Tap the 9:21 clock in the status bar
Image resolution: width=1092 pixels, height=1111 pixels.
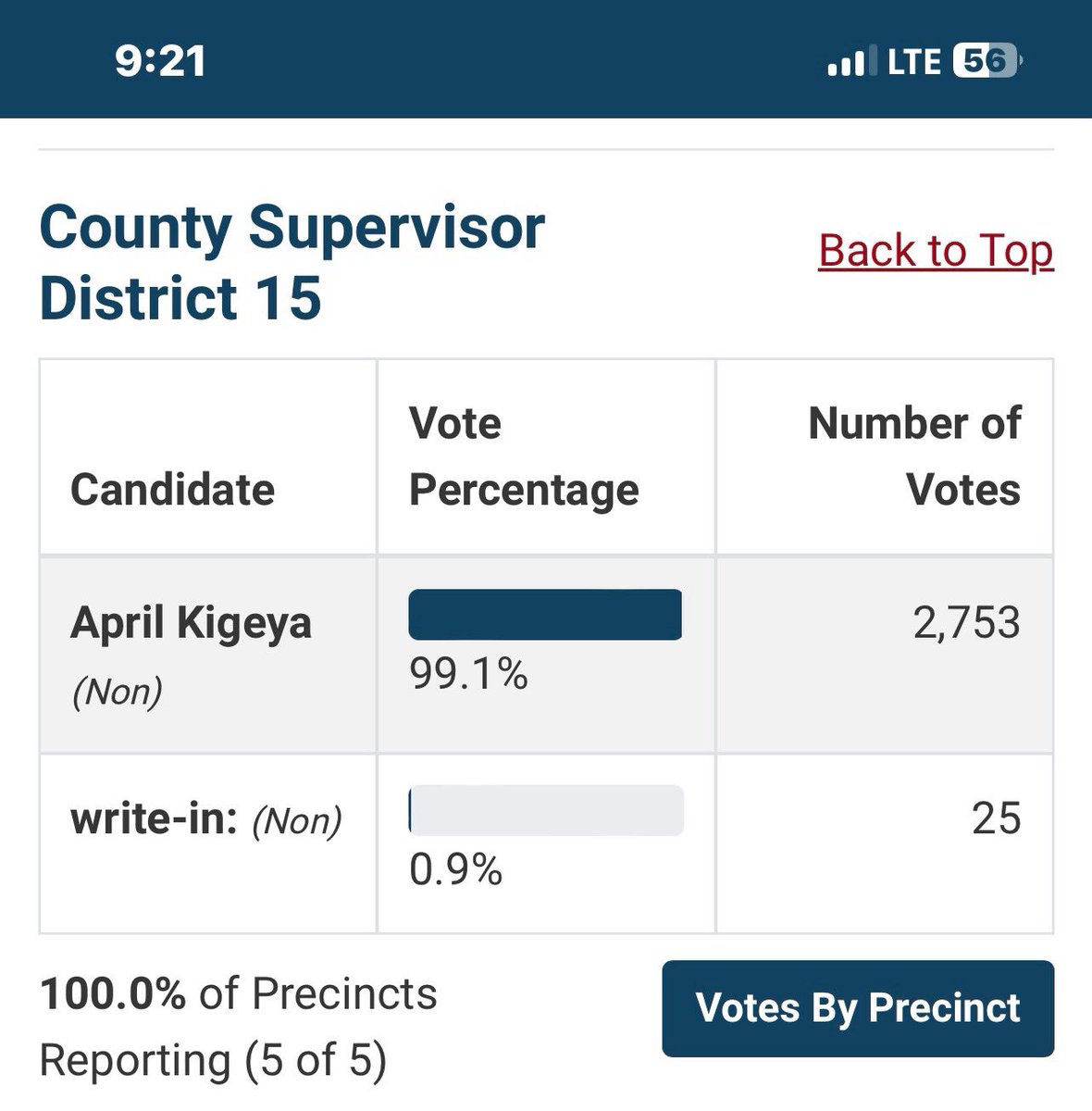[x=160, y=61]
